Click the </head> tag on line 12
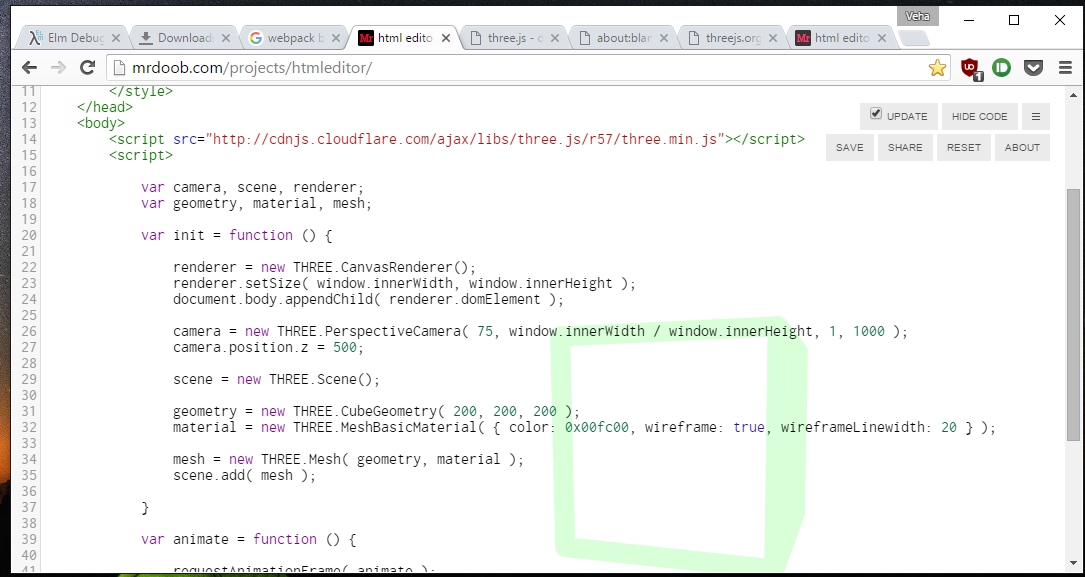Image resolution: width=1085 pixels, height=577 pixels. click(x=104, y=107)
